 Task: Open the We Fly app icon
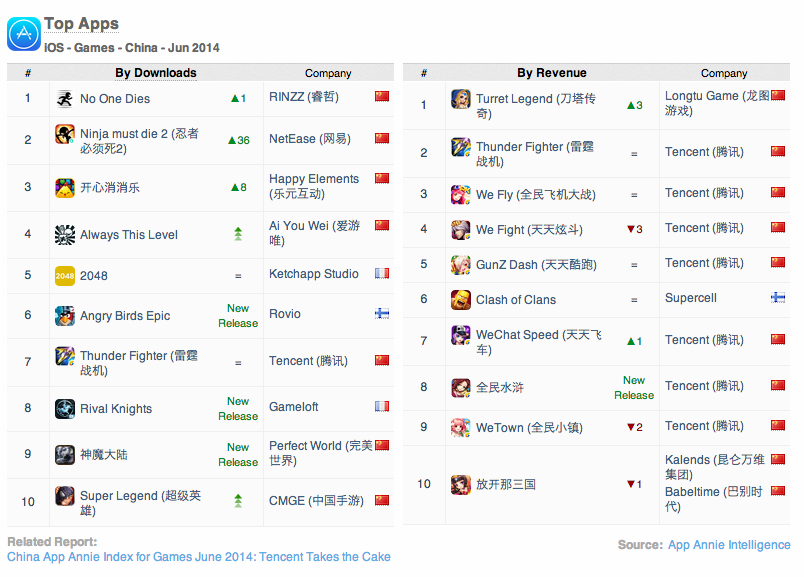click(460, 194)
